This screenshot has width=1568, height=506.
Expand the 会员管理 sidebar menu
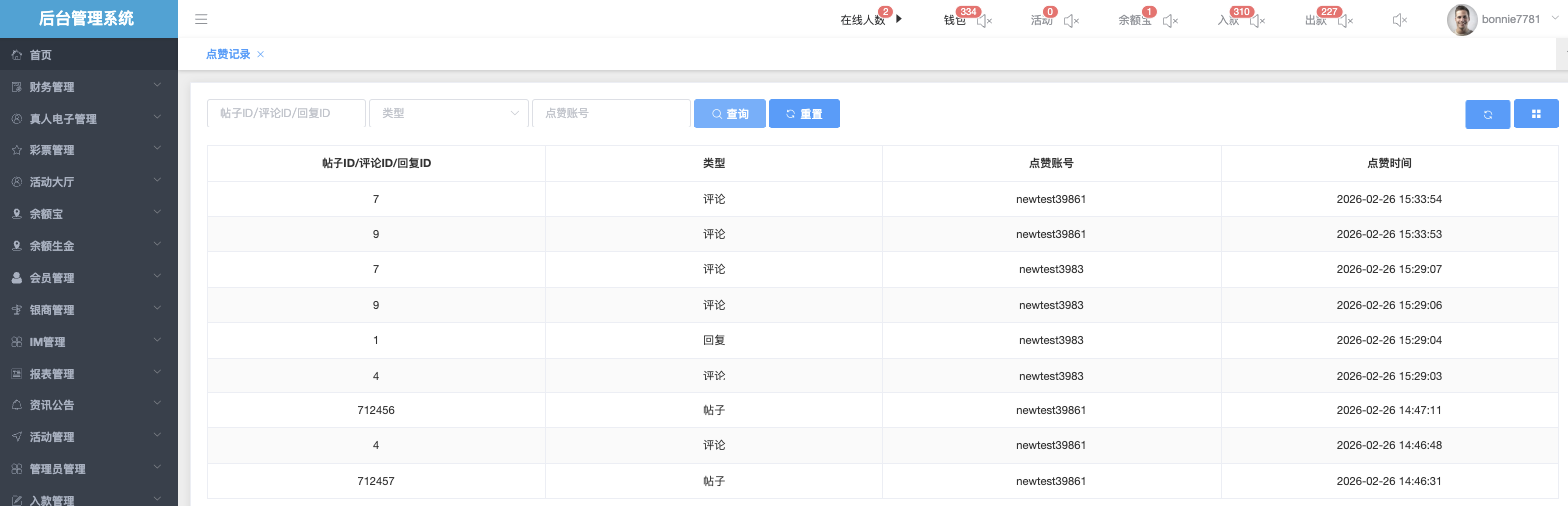click(89, 278)
